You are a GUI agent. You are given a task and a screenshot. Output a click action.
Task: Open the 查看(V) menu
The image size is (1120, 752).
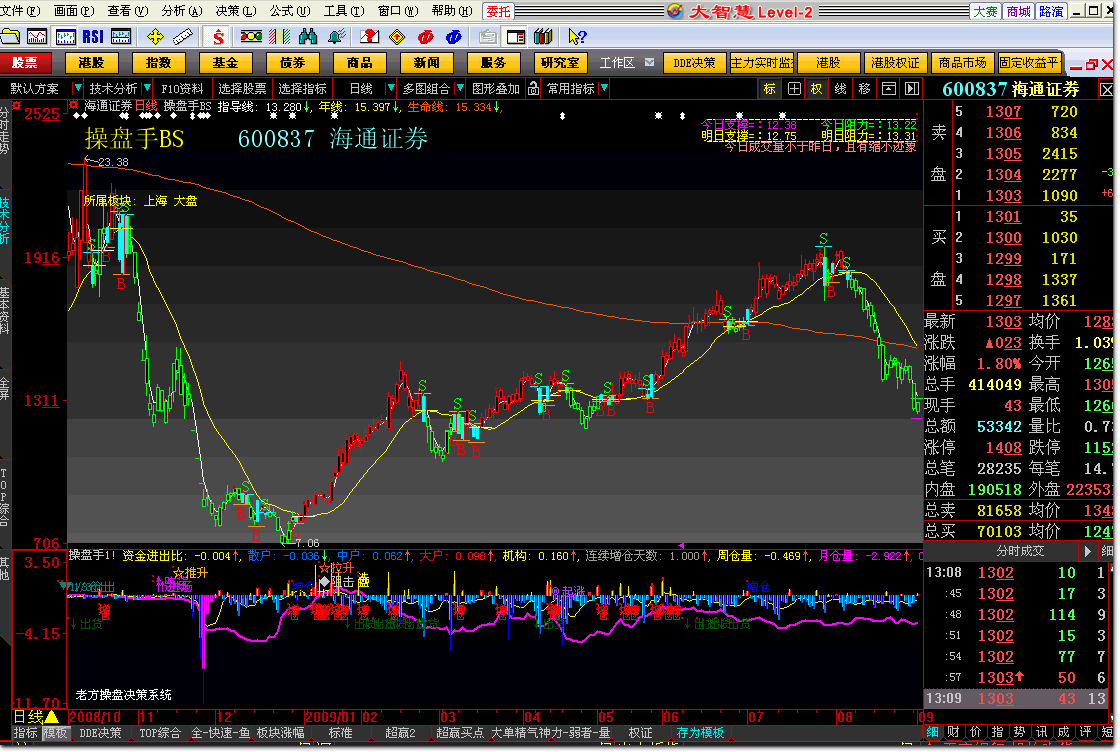[128, 11]
